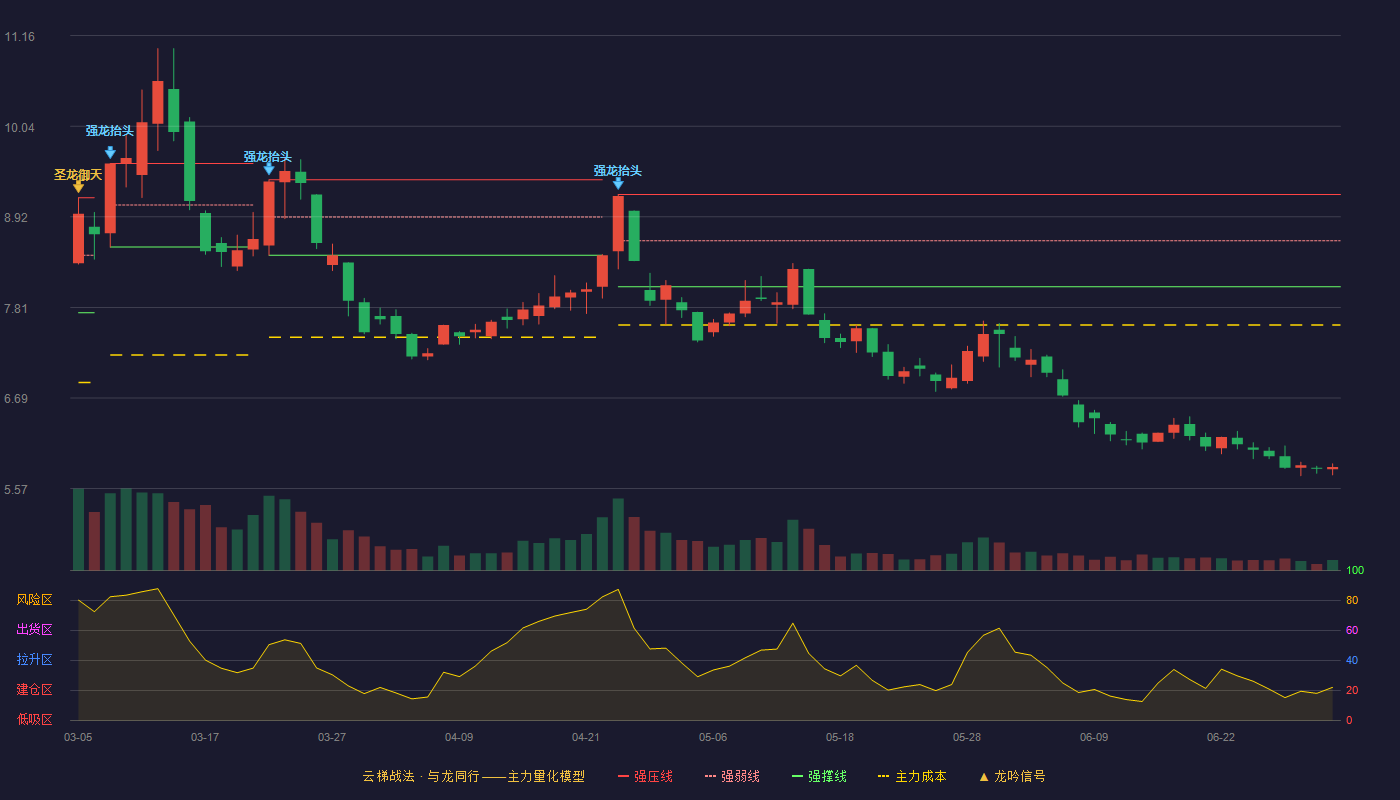Click the 风险区 zone label
Screen dimensions: 1400x800
click(34, 600)
